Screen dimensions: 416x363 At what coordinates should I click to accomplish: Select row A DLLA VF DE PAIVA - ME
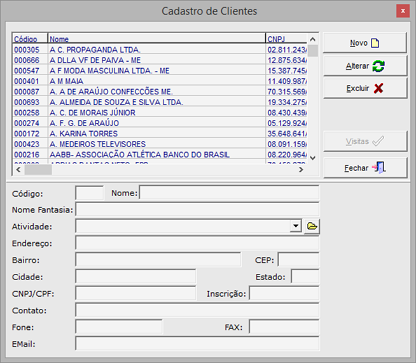pos(160,60)
